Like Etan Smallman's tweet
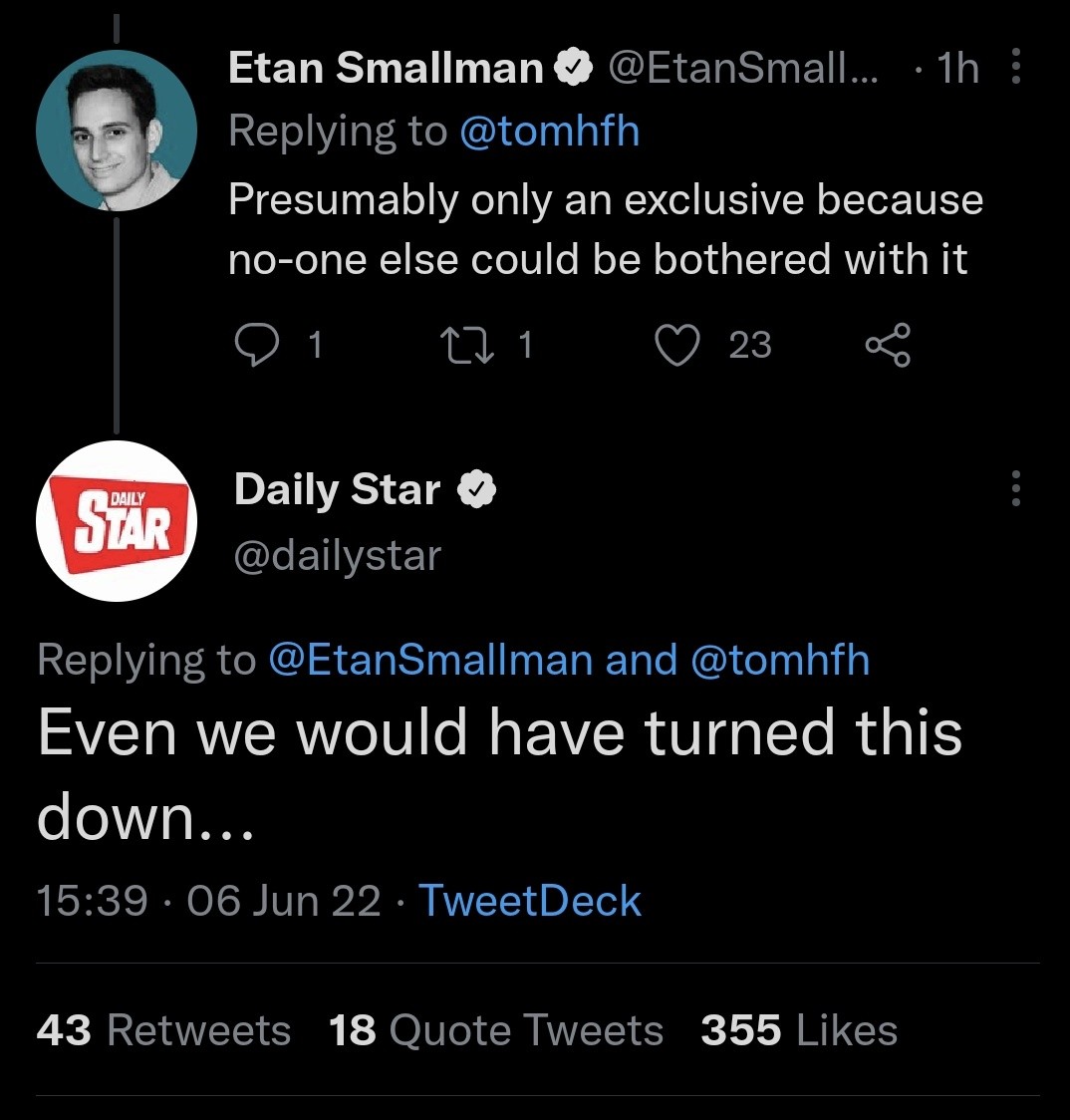Screen dimensions: 1070x1120 point(678,345)
